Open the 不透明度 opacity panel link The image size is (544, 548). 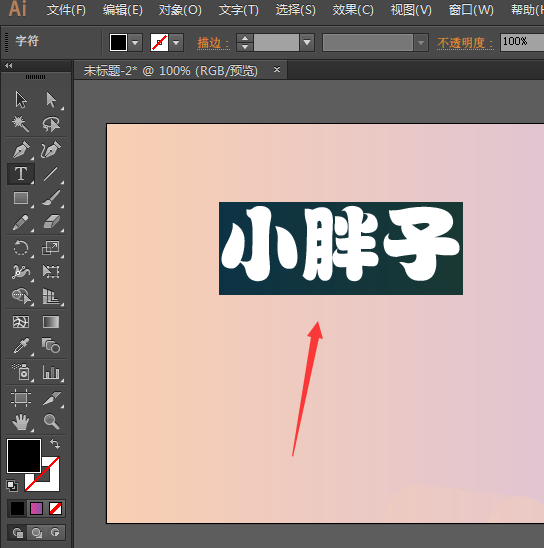[x=465, y=43]
